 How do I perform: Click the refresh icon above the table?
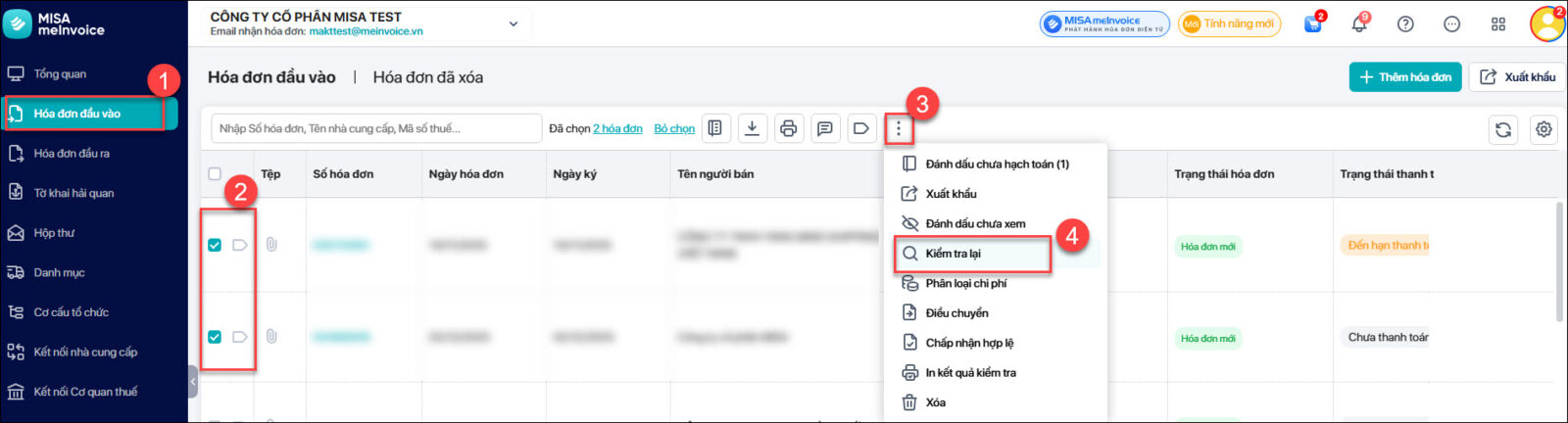pyautogui.click(x=1503, y=129)
